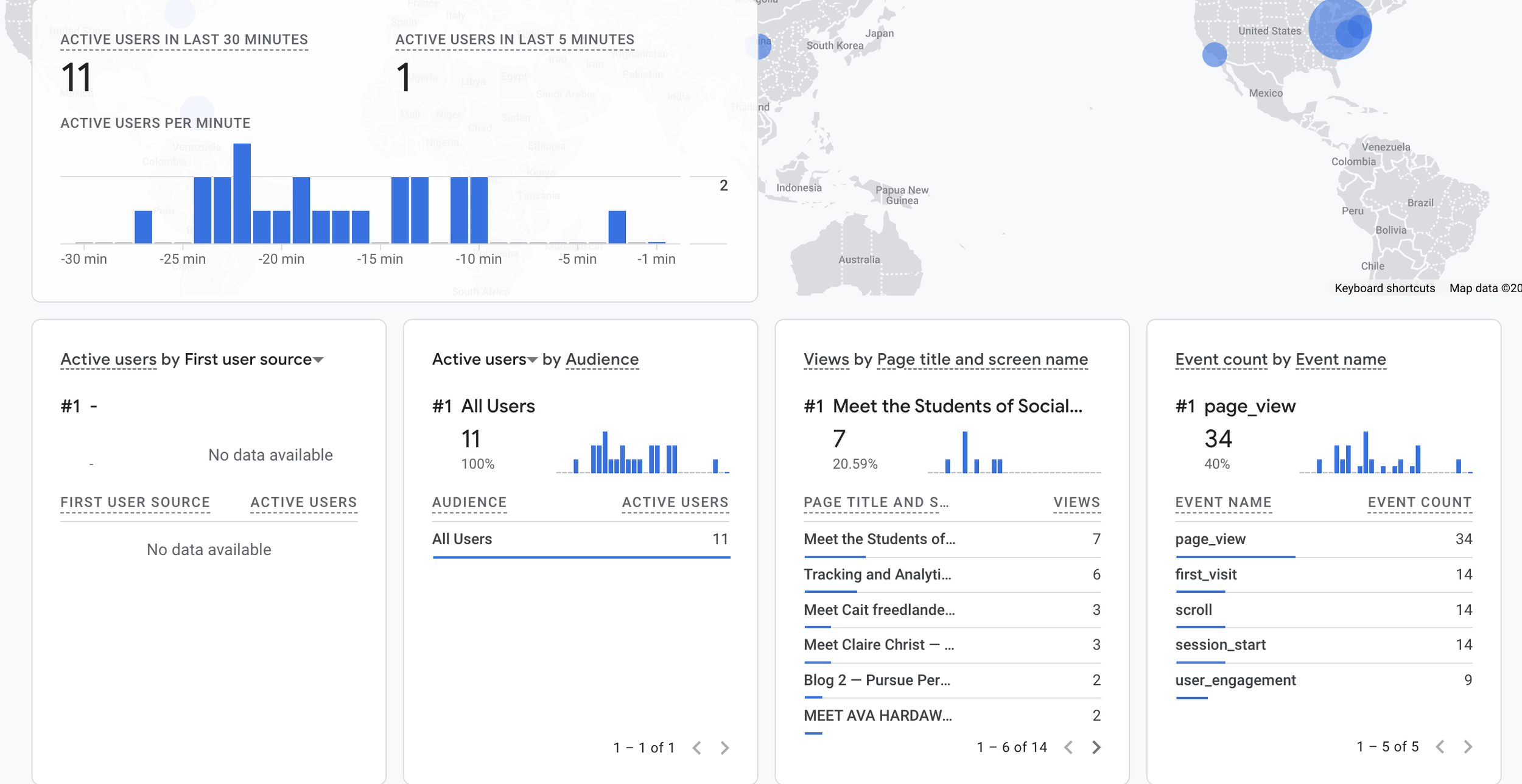Open First user source dimension dropdown
This screenshot has height=784, width=1522.
point(318,360)
